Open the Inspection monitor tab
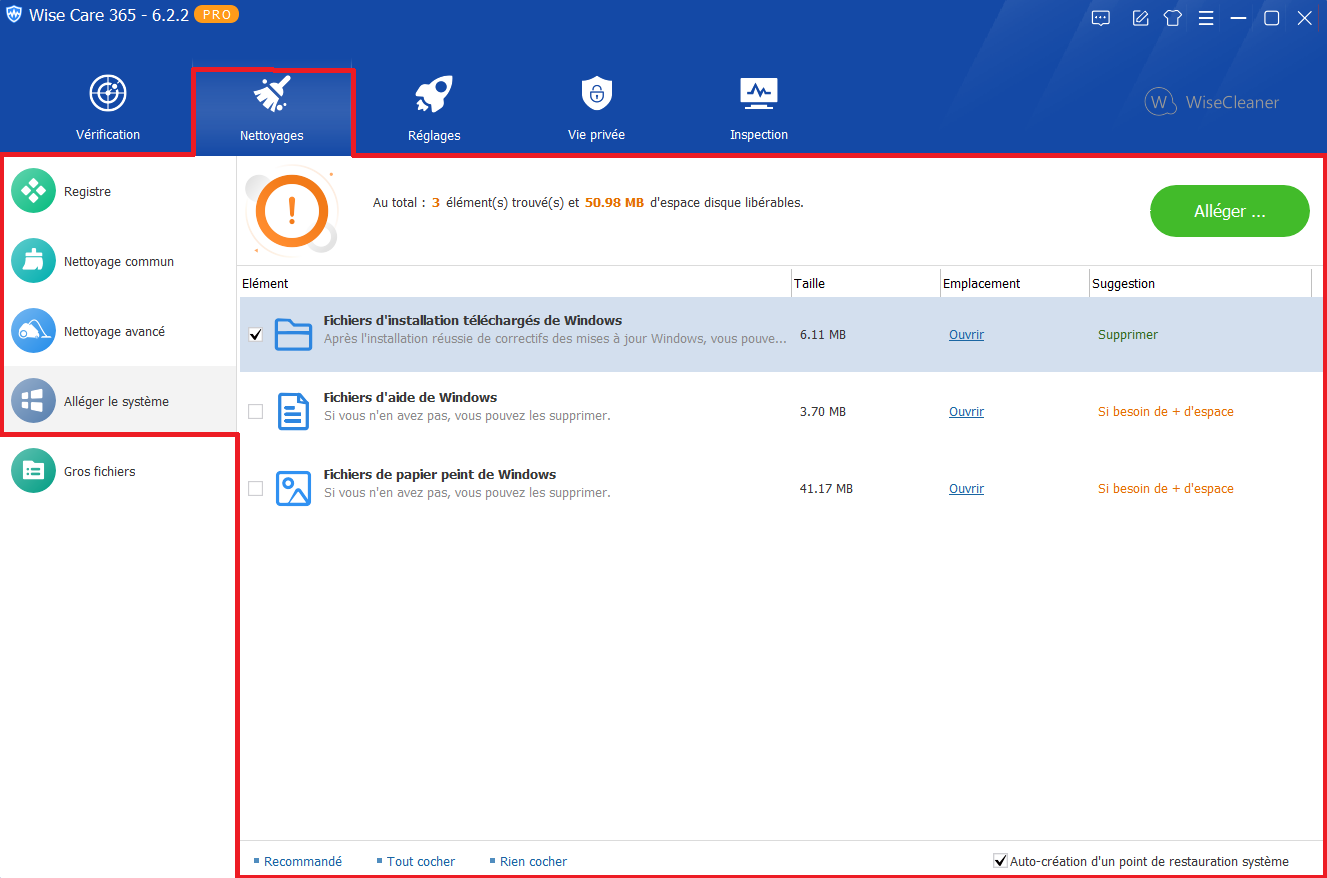 tap(759, 107)
